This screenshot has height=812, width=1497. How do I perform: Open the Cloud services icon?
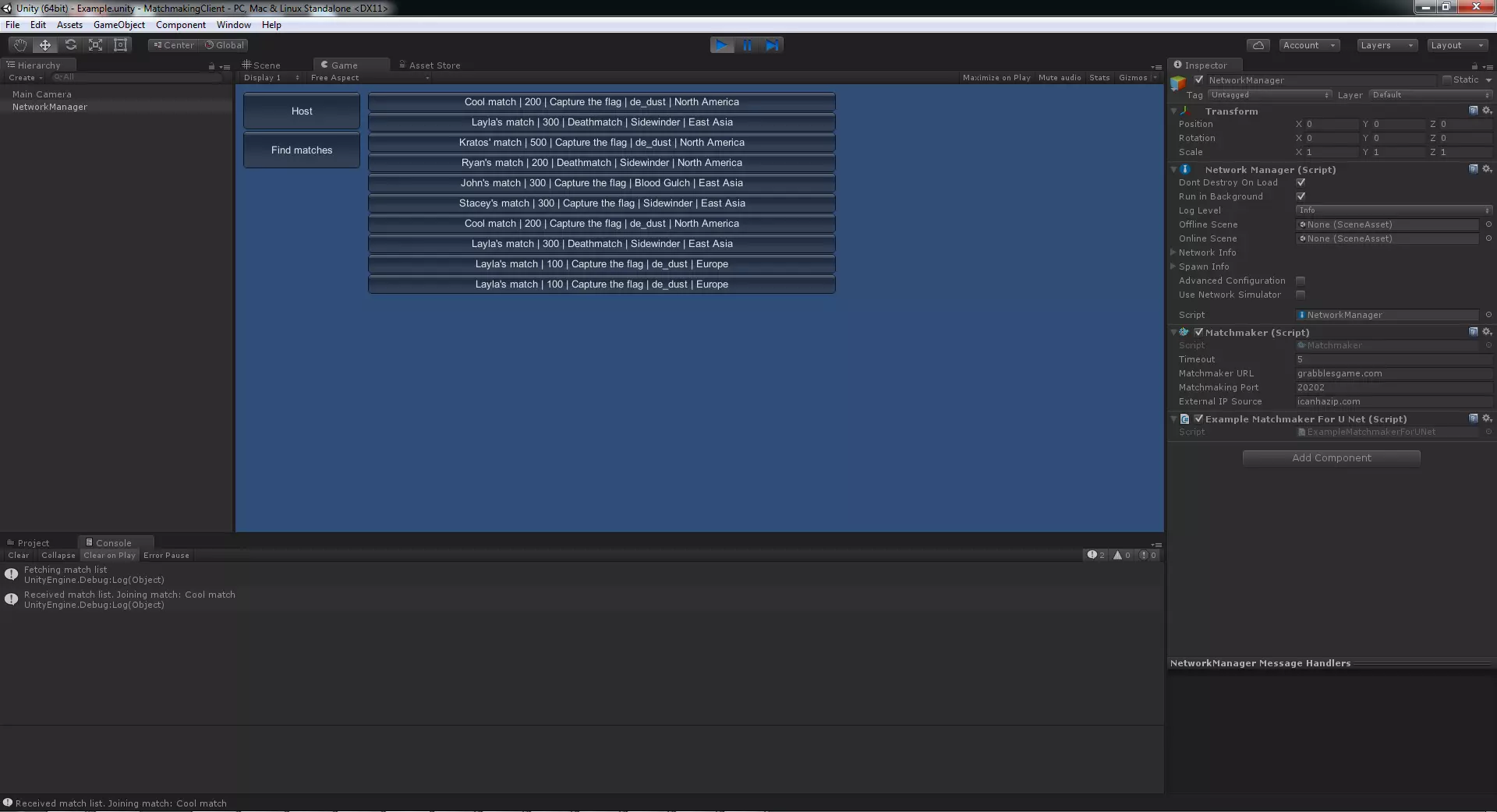[1258, 45]
